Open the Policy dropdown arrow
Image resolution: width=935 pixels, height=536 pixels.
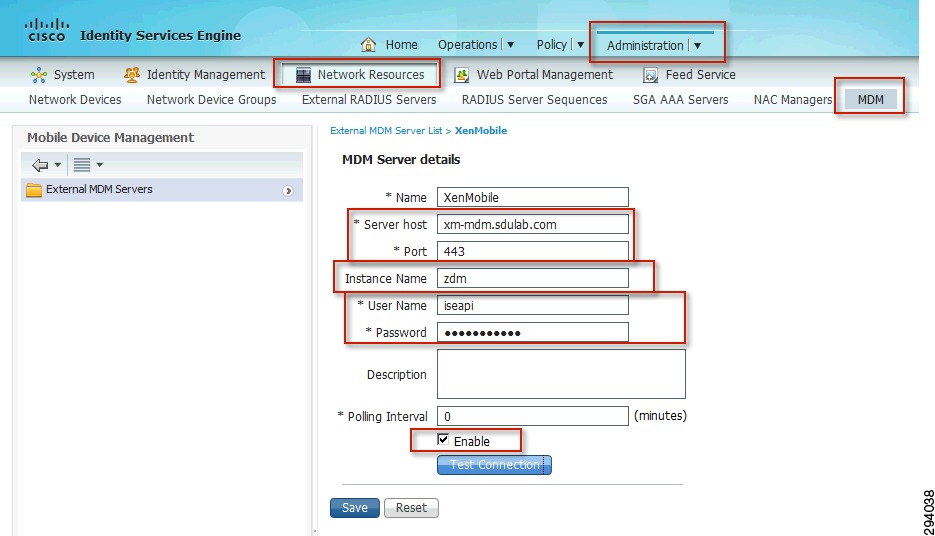point(580,45)
